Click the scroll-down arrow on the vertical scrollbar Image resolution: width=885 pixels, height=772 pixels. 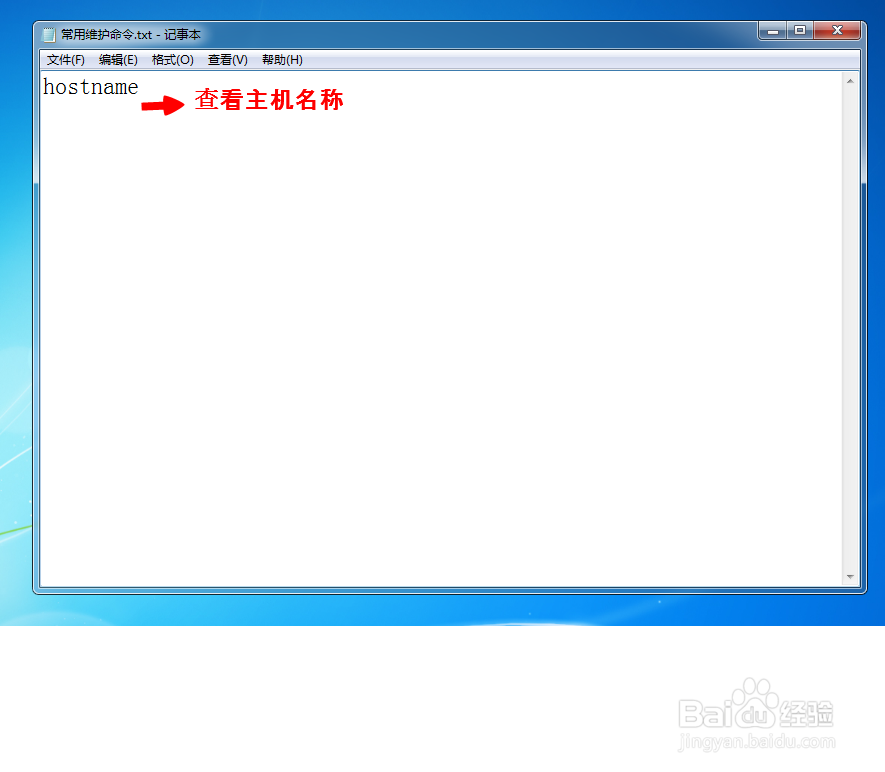coord(851,575)
